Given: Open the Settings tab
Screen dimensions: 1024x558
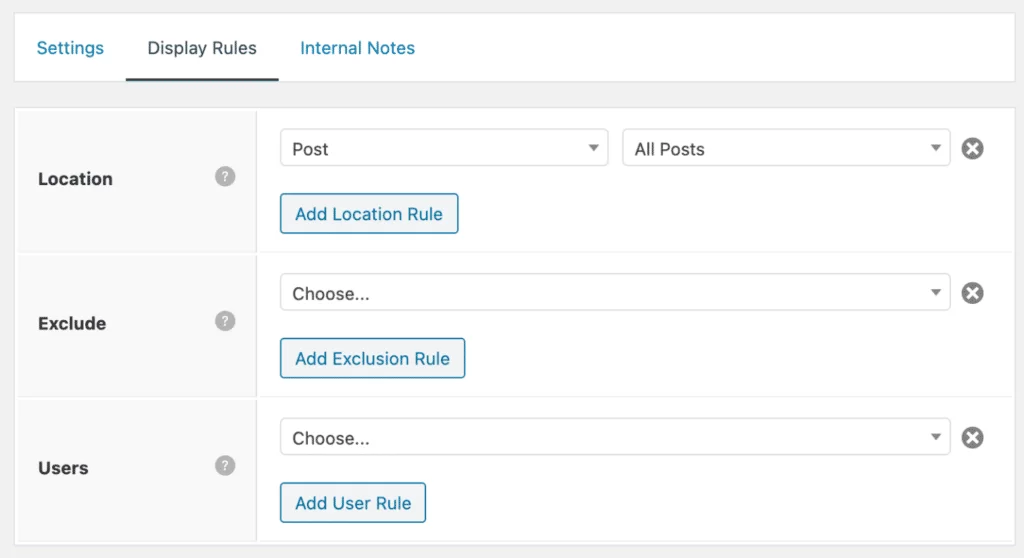Looking at the screenshot, I should pyautogui.click(x=70, y=48).
